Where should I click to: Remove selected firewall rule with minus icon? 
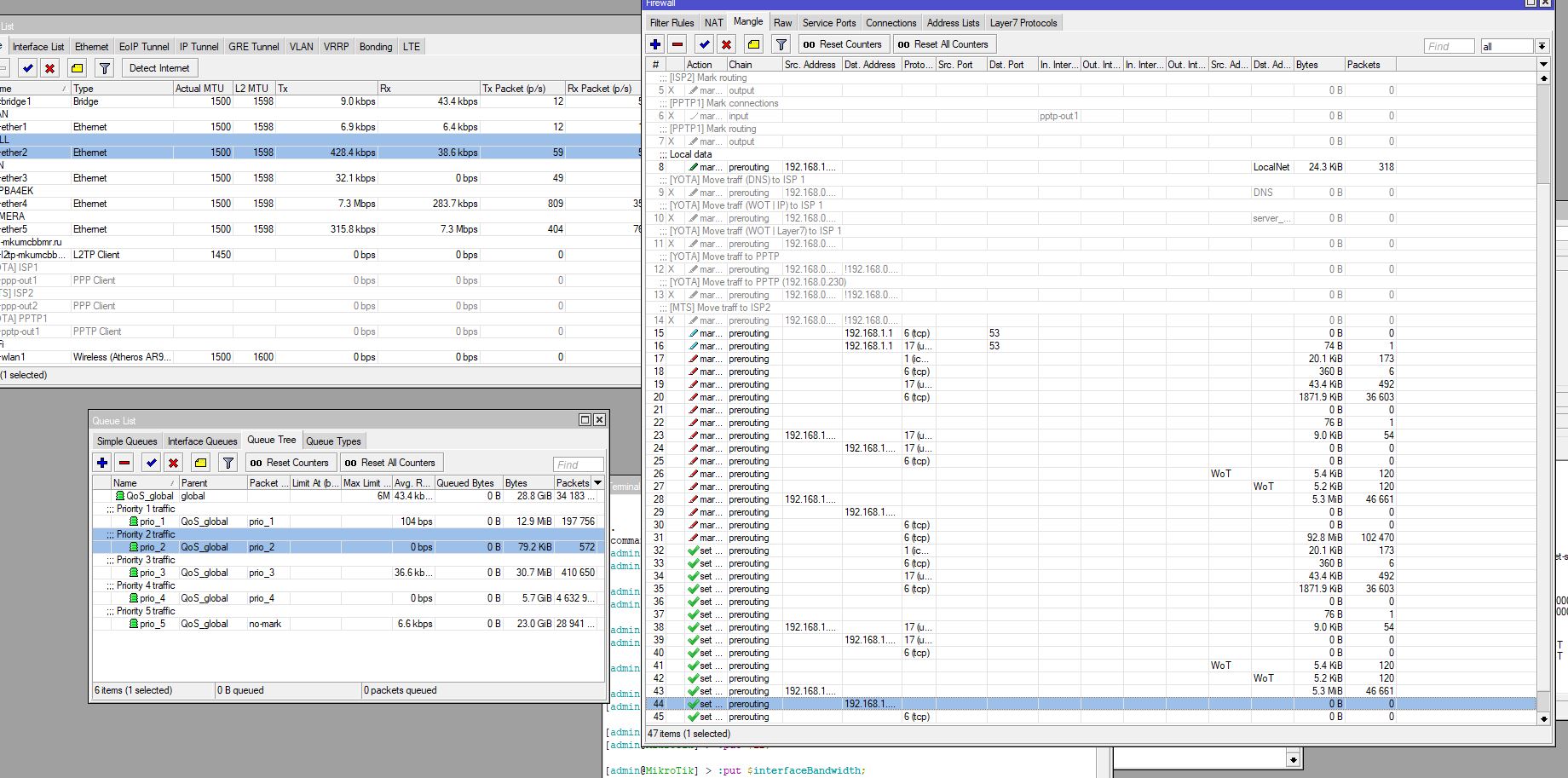tap(677, 44)
